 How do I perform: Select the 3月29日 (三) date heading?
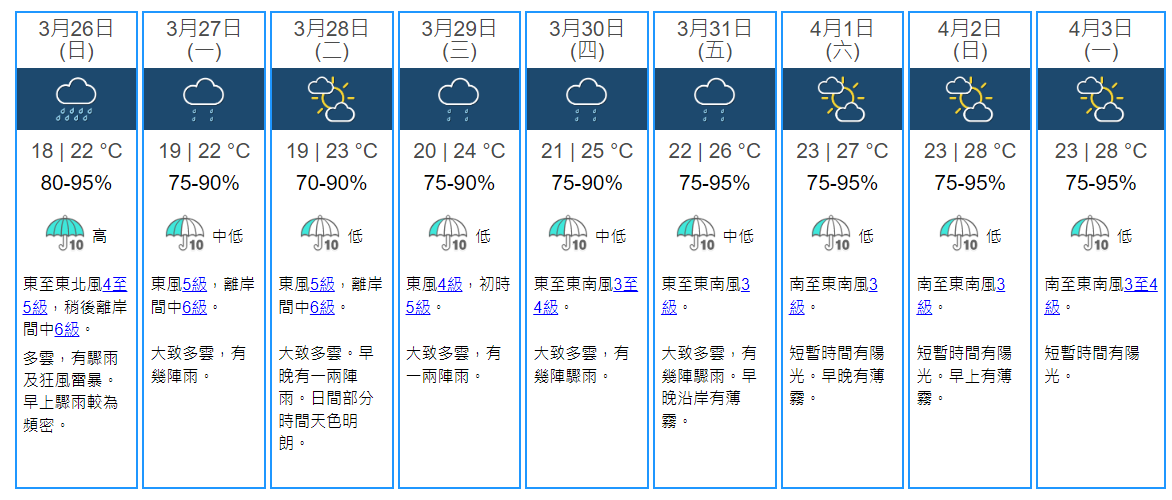459,39
